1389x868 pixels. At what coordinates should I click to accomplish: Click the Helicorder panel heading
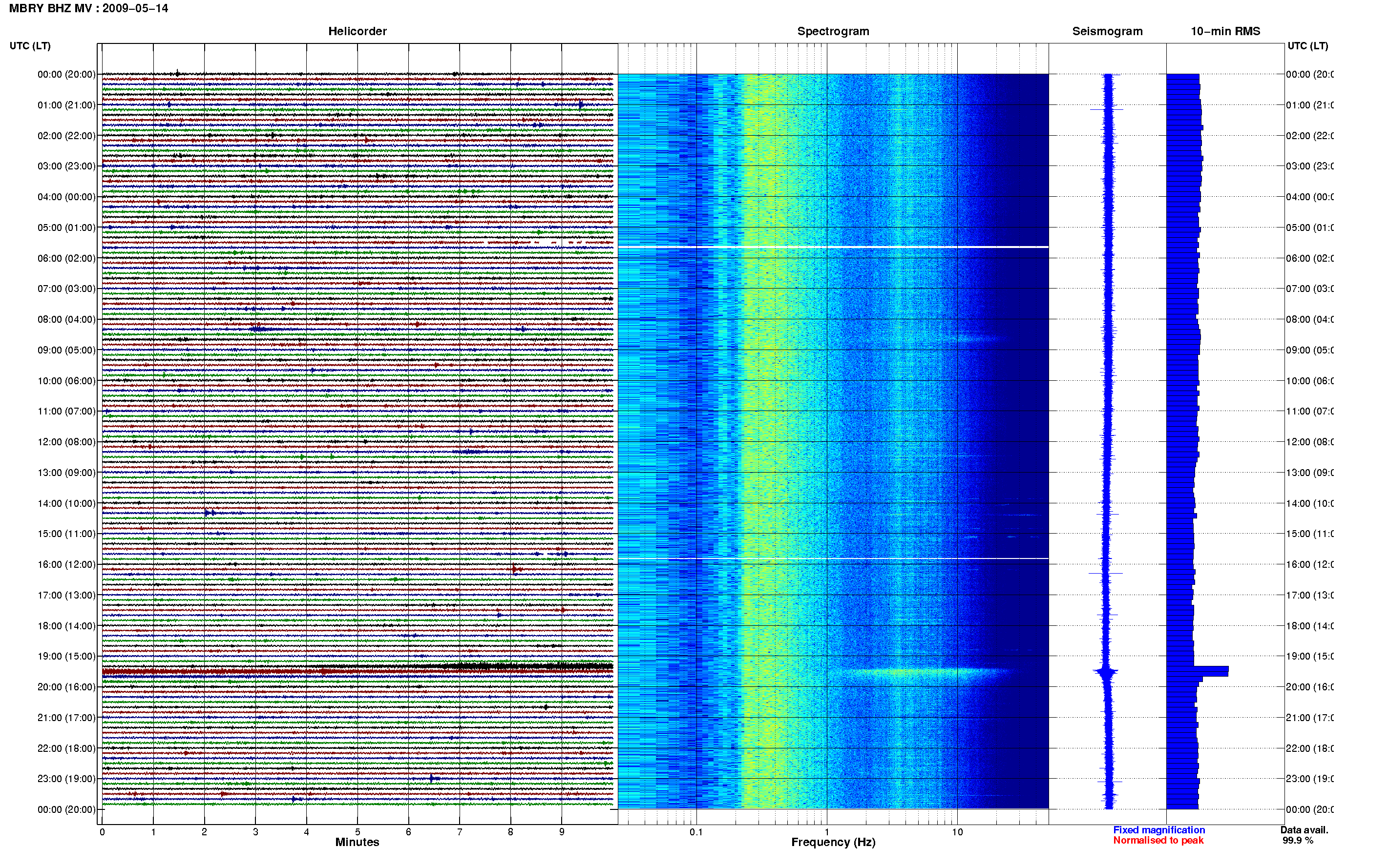[357, 32]
